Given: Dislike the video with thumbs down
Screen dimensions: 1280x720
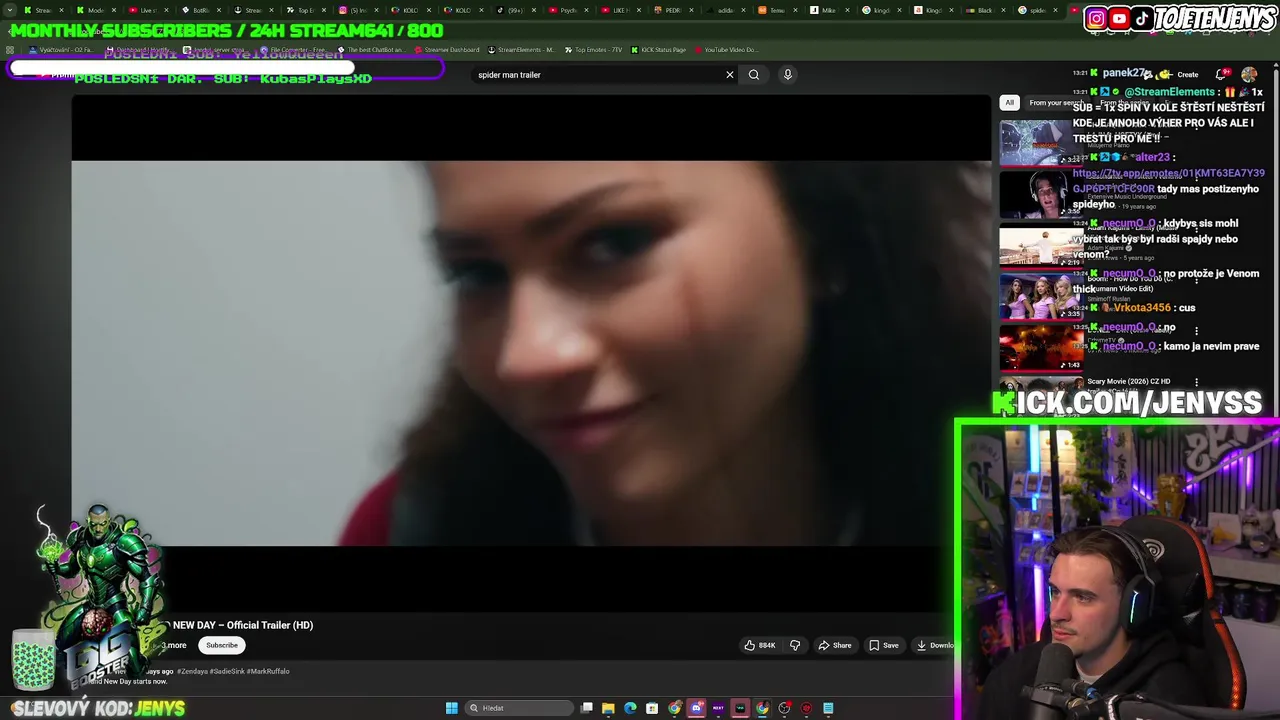Looking at the screenshot, I should (795, 645).
